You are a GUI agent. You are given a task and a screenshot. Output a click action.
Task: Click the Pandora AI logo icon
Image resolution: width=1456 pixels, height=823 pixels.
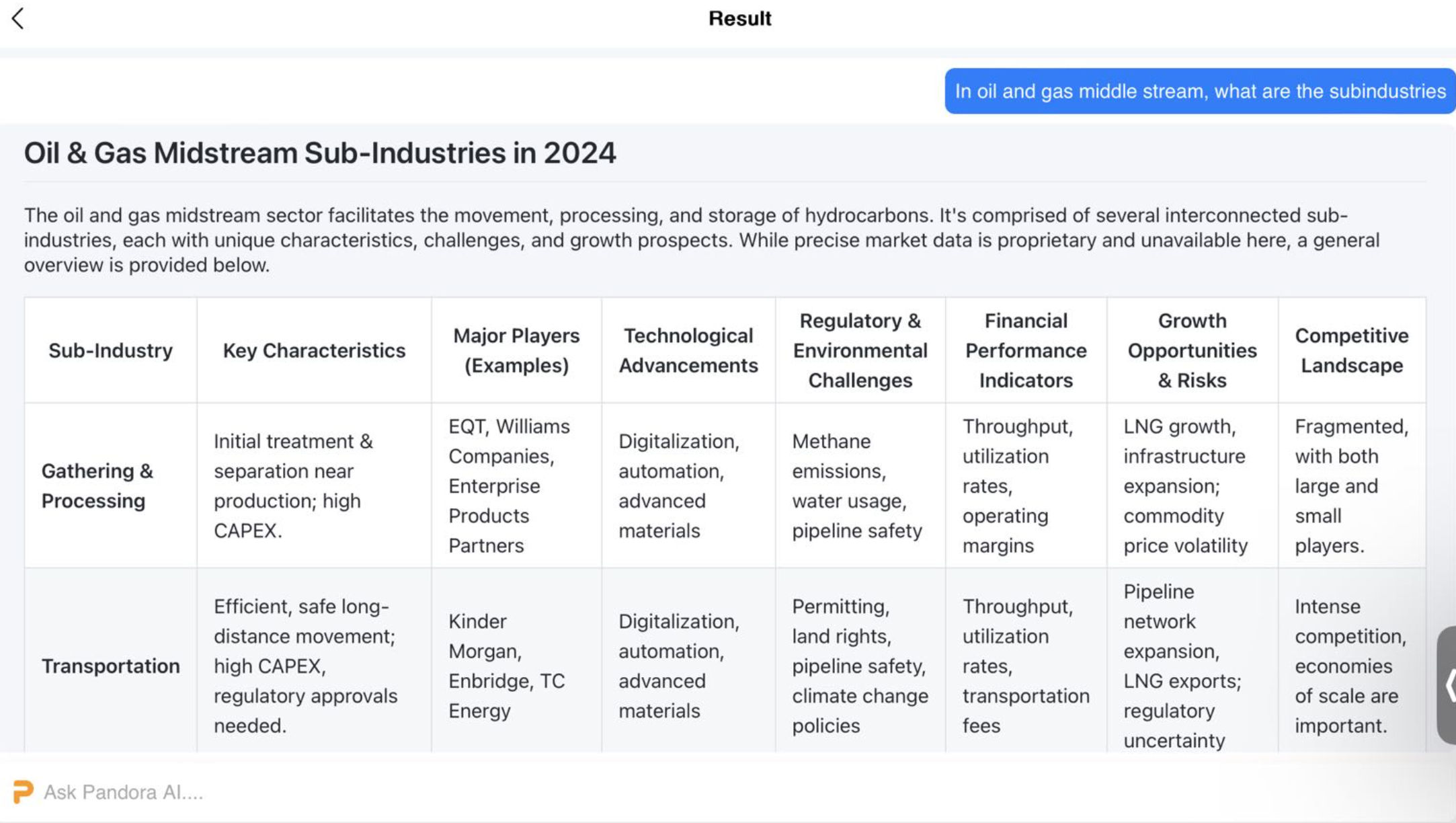point(23,791)
